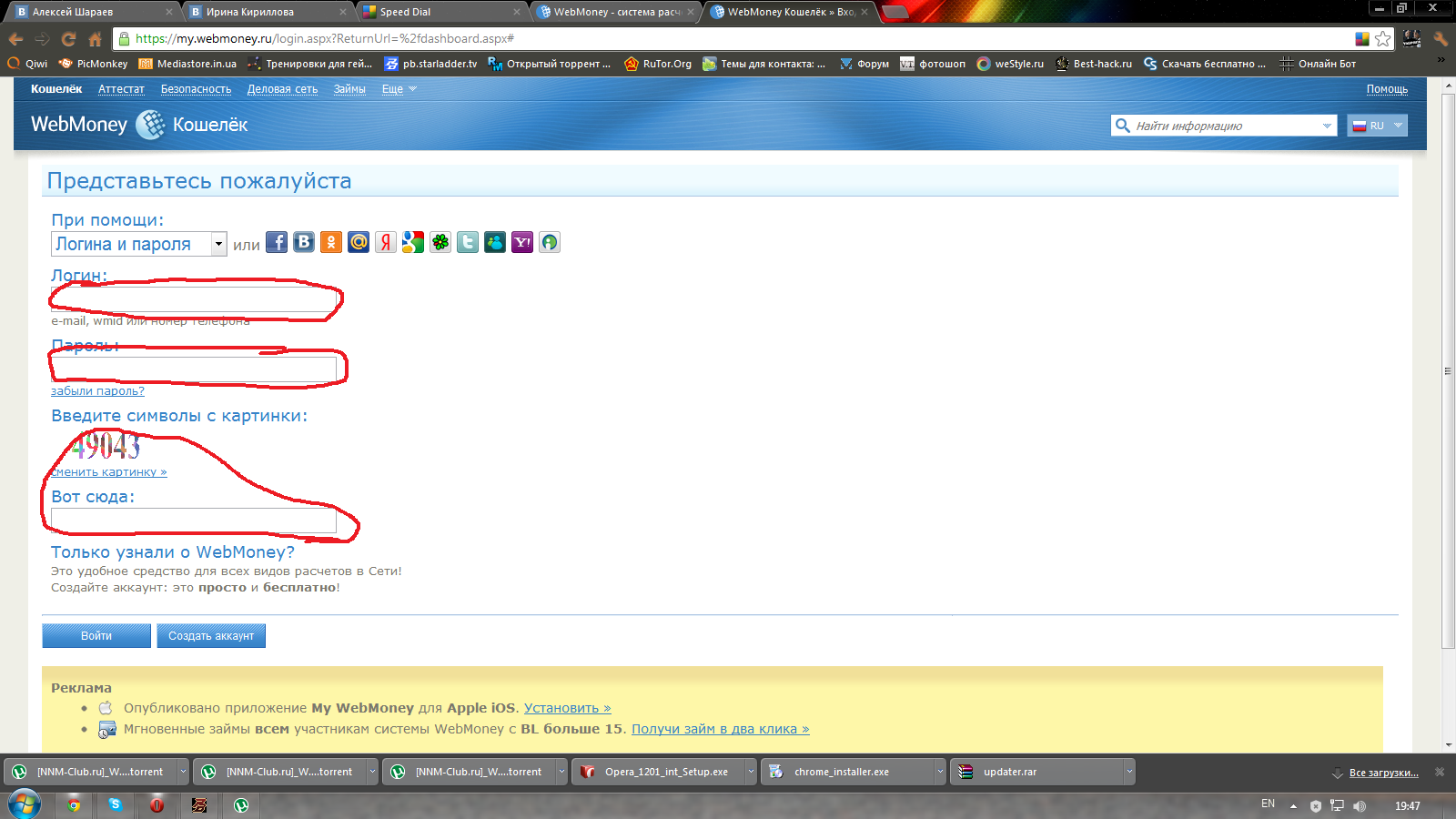Click the browser address bar URL

pos(325,39)
